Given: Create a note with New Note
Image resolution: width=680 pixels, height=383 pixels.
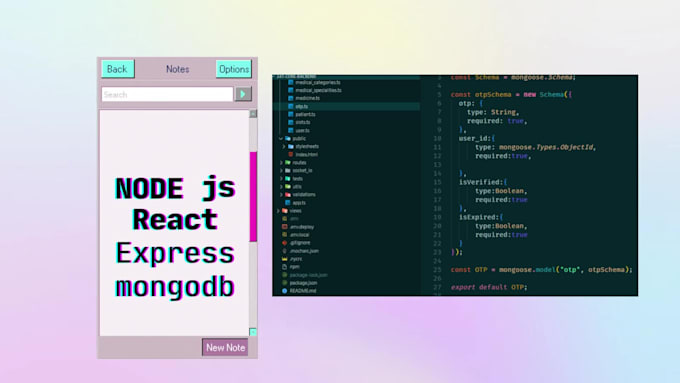Looking at the screenshot, I should tap(225, 347).
